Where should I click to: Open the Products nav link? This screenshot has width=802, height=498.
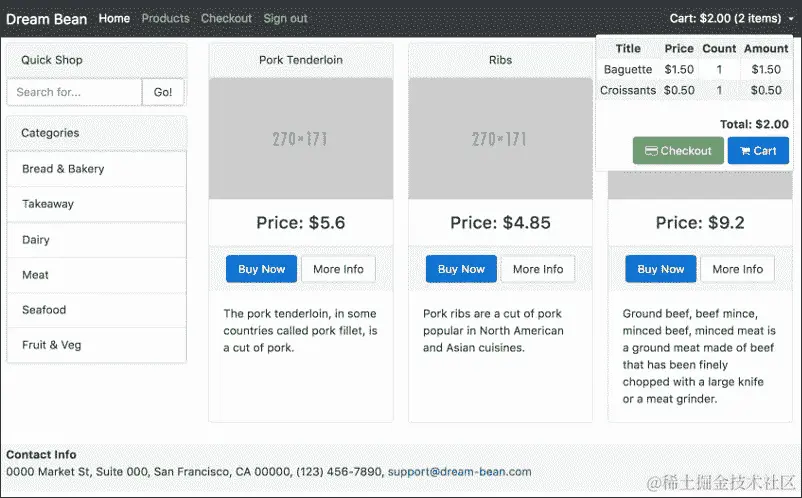[x=165, y=18]
